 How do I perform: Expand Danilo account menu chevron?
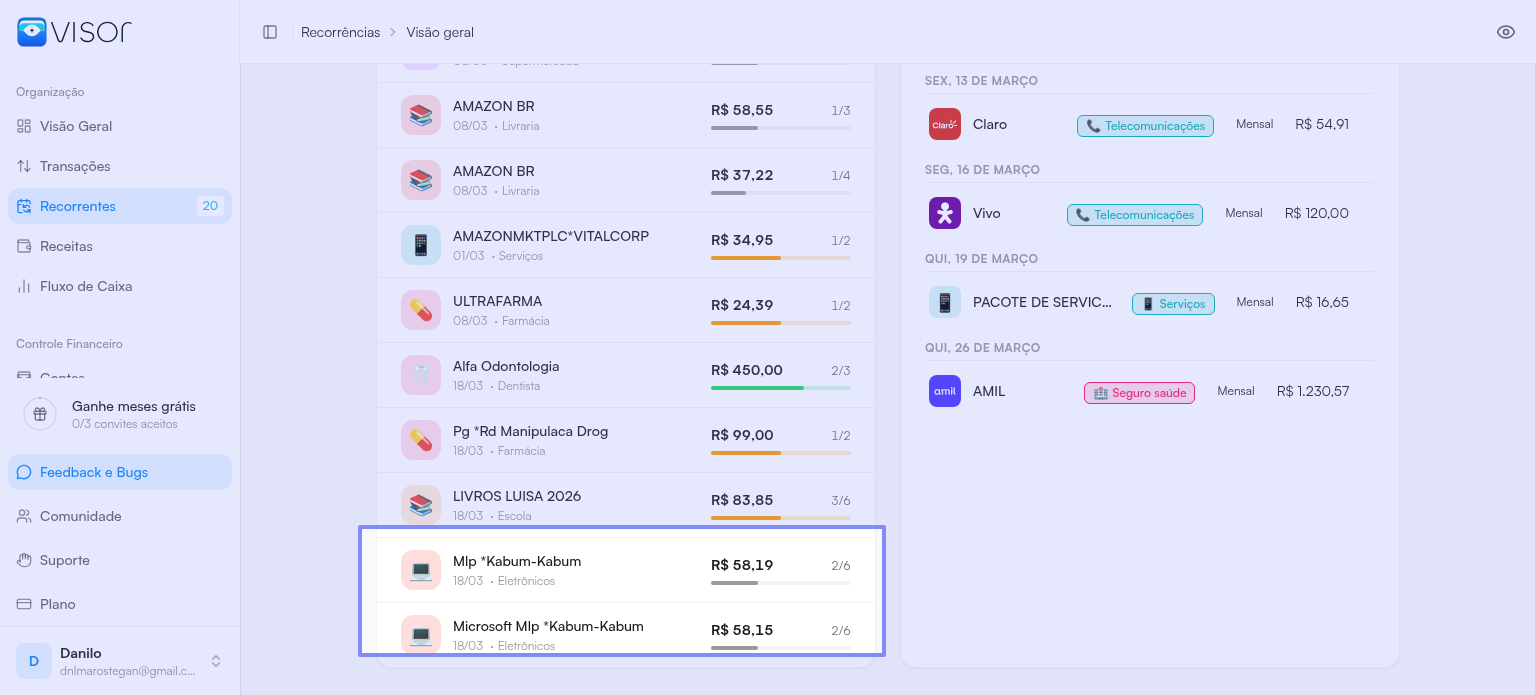[x=215, y=661]
